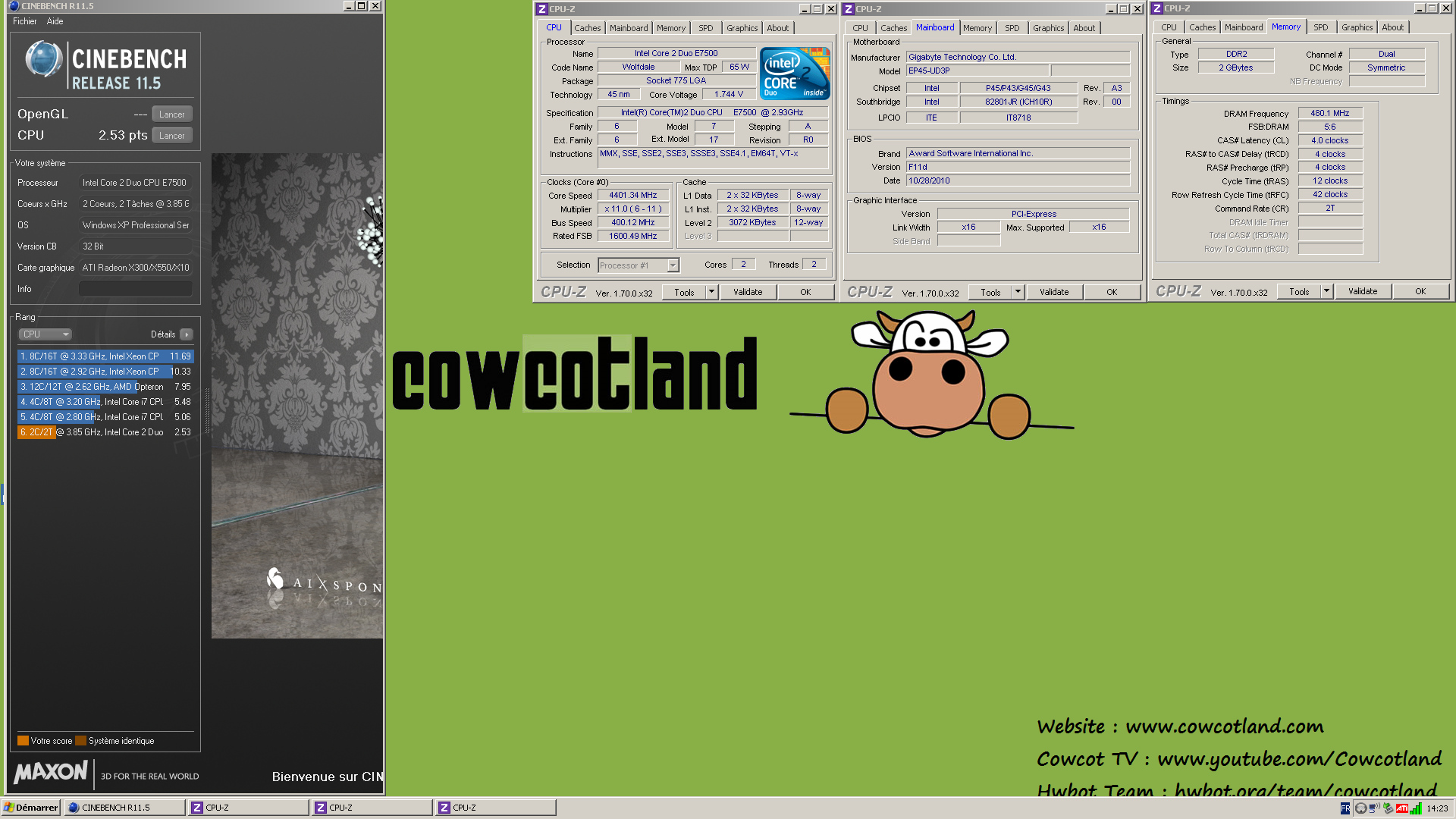The height and width of the screenshot is (819, 1456).
Task: Click Validate in Memory CPU-Z window
Action: coord(1363,292)
